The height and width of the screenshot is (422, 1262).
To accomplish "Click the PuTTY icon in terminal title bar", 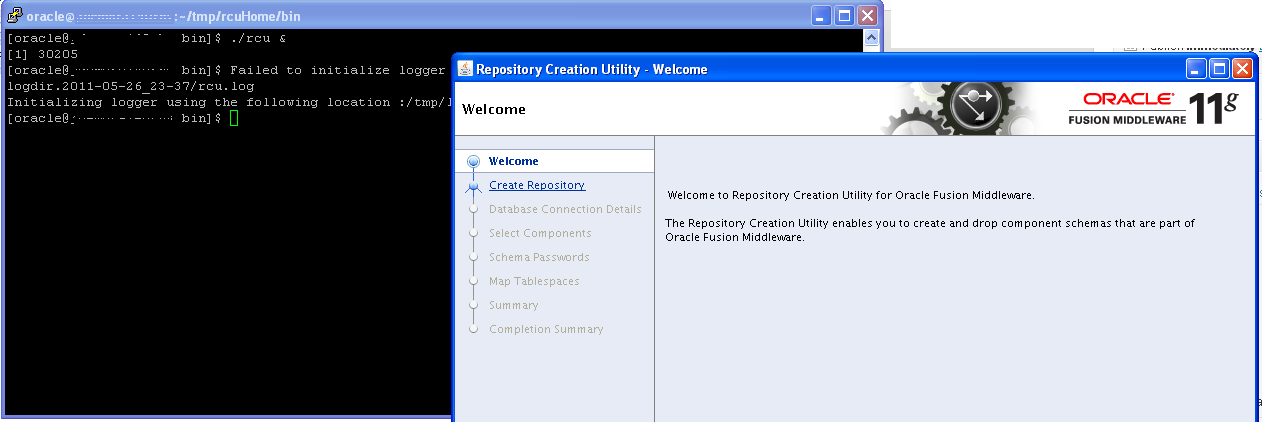I will pos(14,16).
